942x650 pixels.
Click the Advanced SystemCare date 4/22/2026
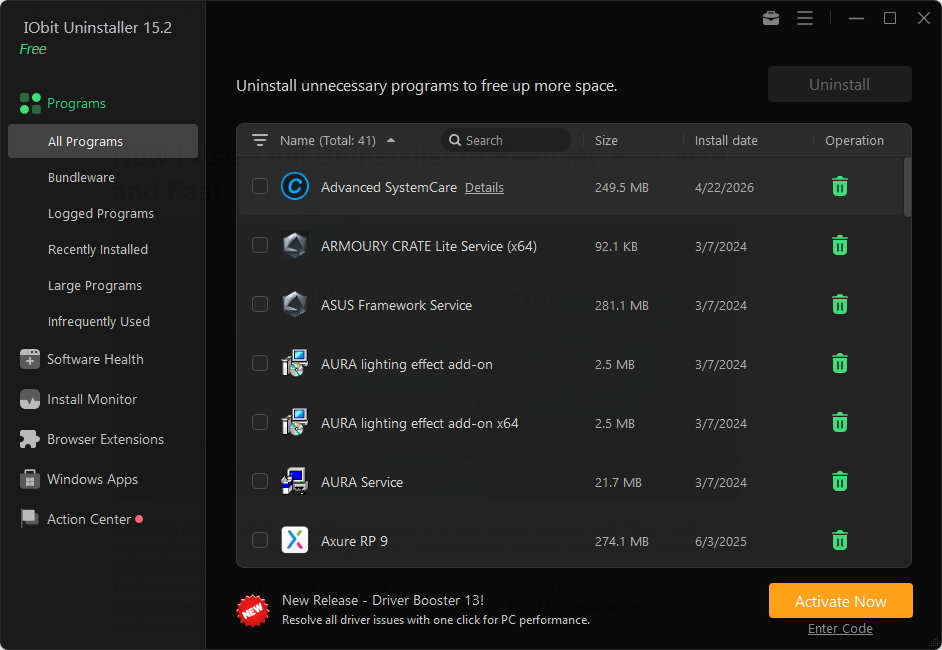(x=725, y=187)
